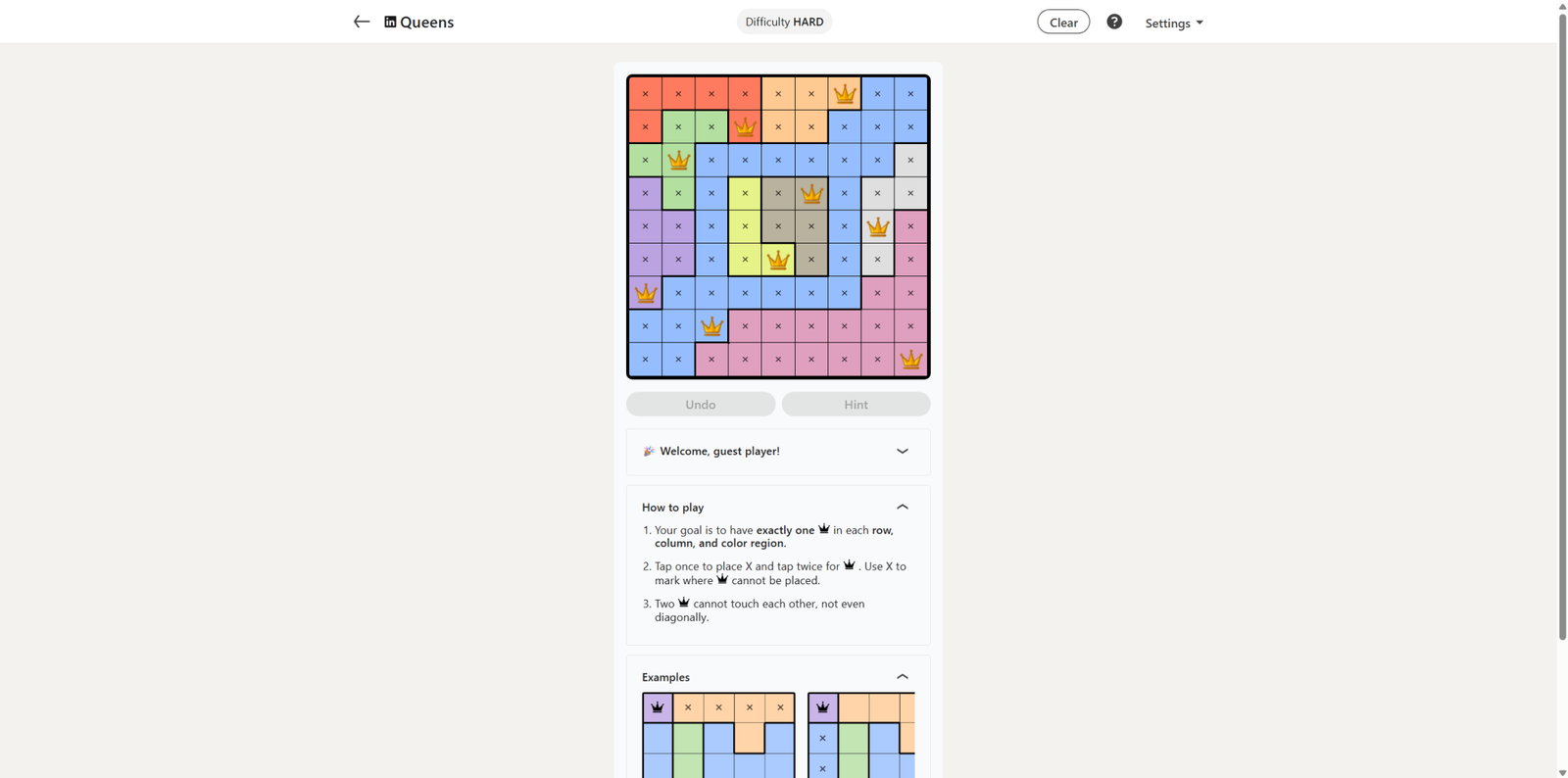Click the crown in the bottom-right pink cell
This screenshot has width=1568, height=778.
tap(910, 360)
